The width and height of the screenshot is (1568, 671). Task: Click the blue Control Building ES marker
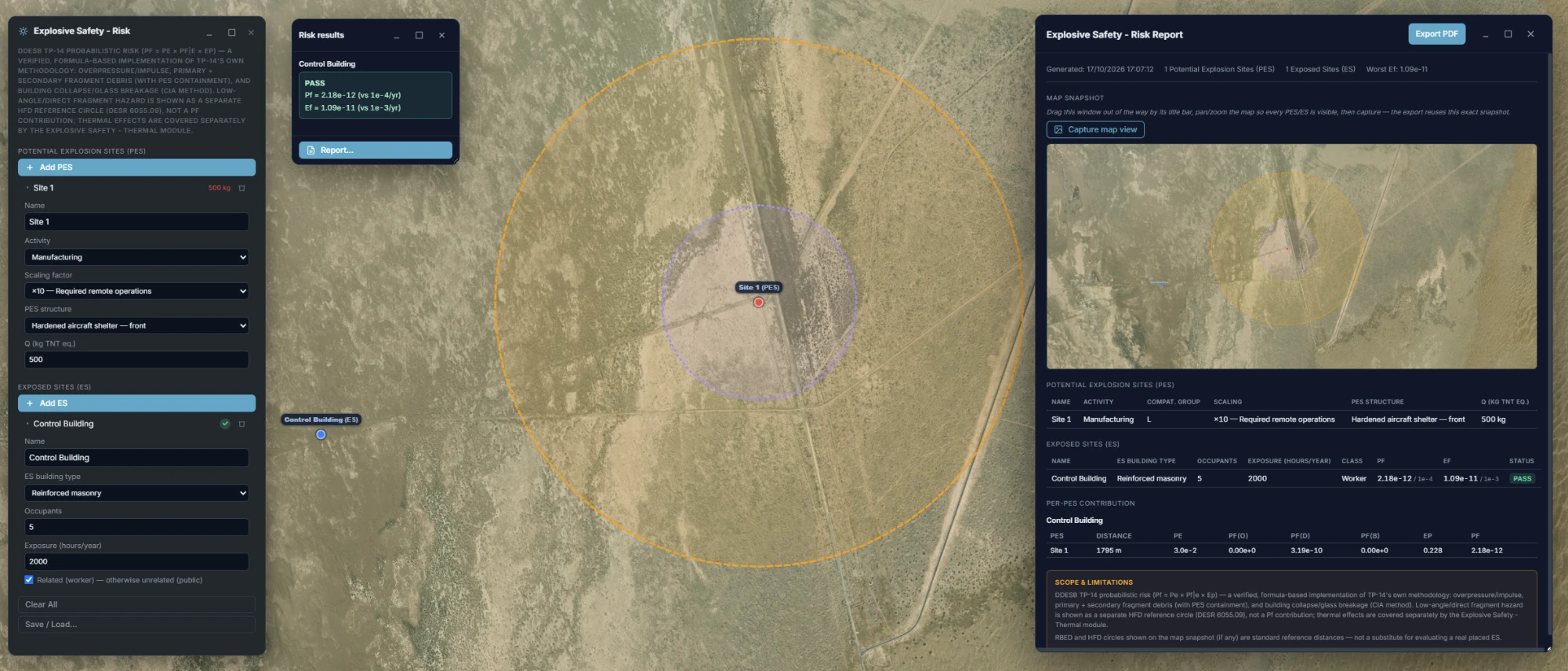pos(321,434)
